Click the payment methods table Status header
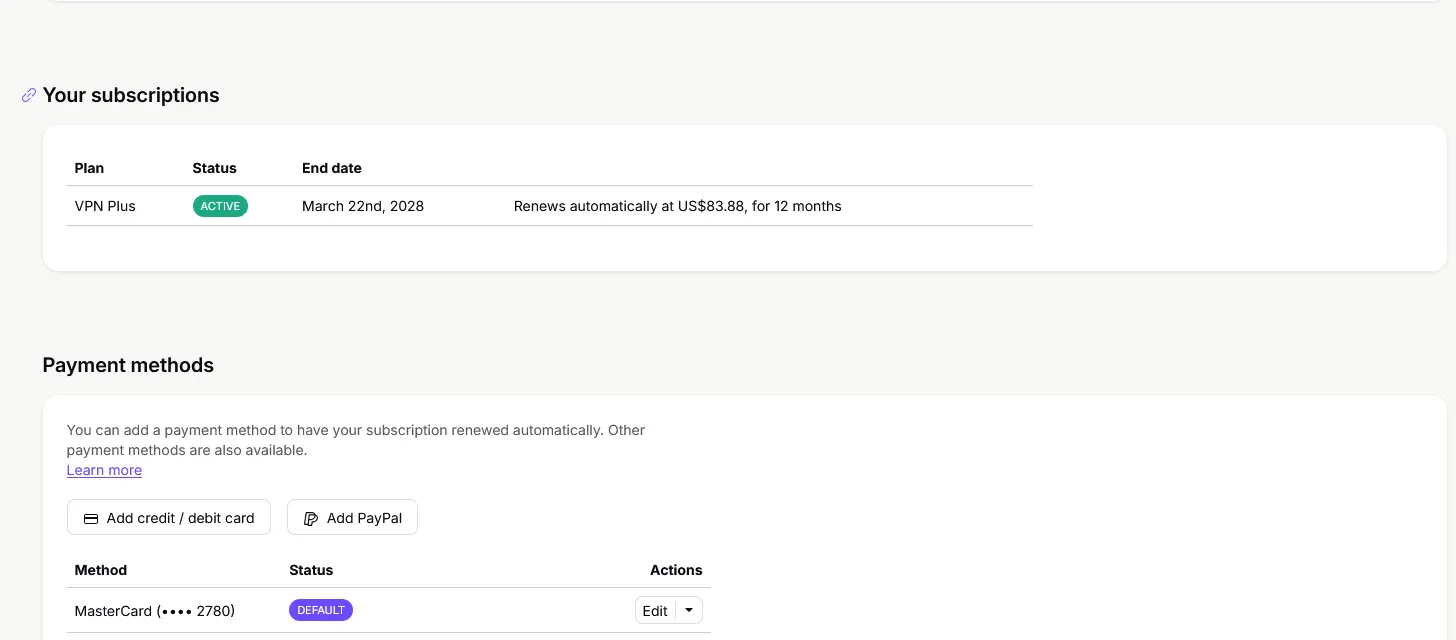 311,570
